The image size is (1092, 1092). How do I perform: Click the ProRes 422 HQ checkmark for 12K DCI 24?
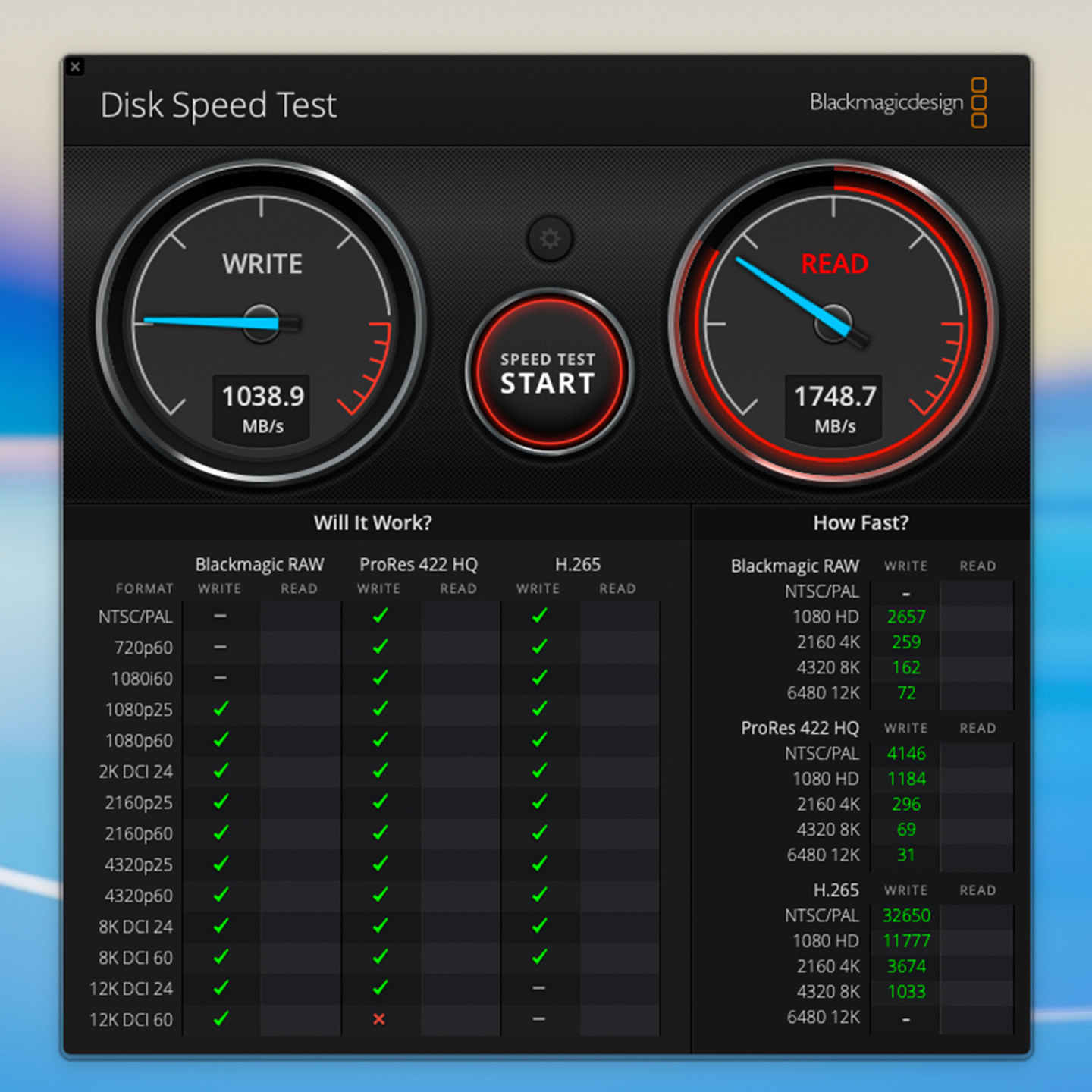coord(380,988)
